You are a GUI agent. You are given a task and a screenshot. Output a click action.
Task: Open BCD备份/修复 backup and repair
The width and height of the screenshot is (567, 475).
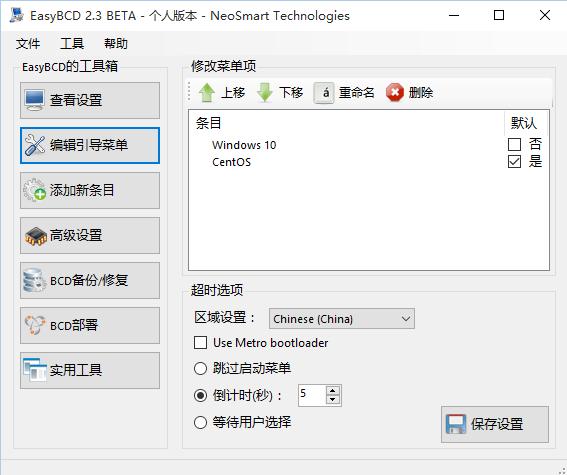coord(90,280)
